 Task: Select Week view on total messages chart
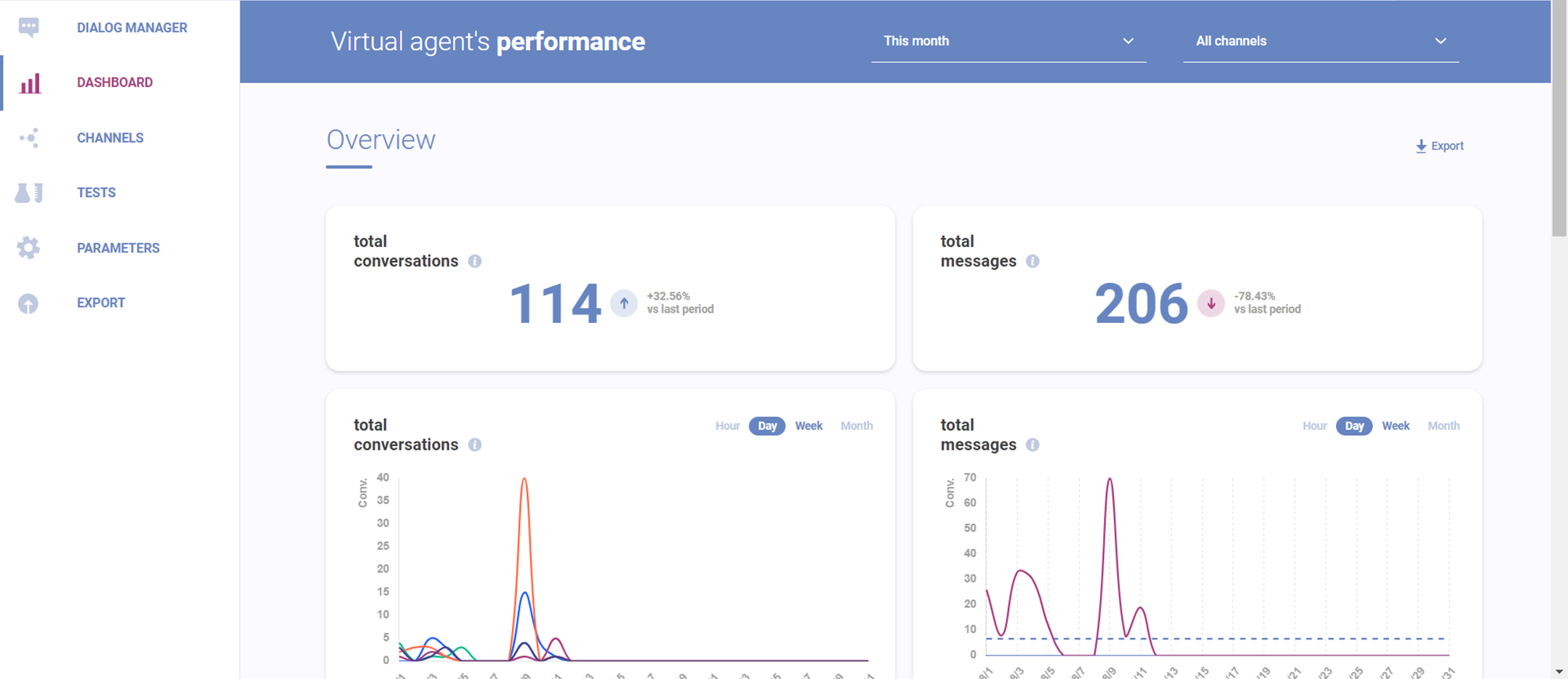point(1396,426)
